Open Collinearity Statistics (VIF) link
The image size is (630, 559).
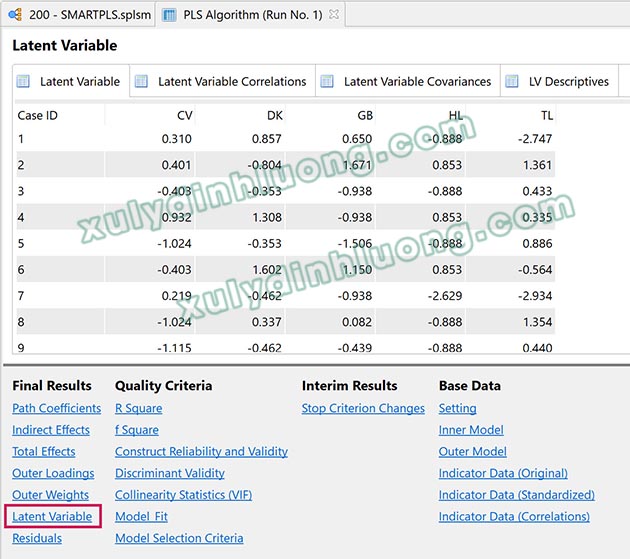(x=184, y=495)
